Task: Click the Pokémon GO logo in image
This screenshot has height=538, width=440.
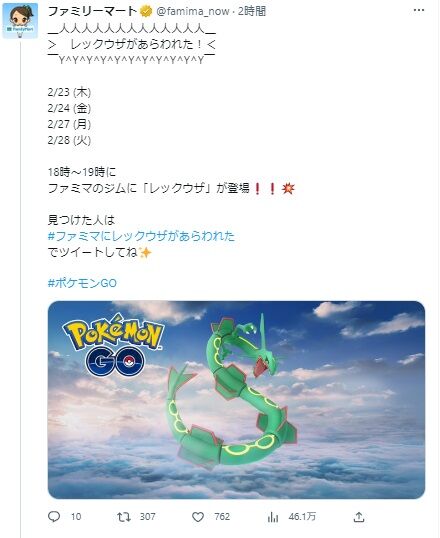Action: 113,345
